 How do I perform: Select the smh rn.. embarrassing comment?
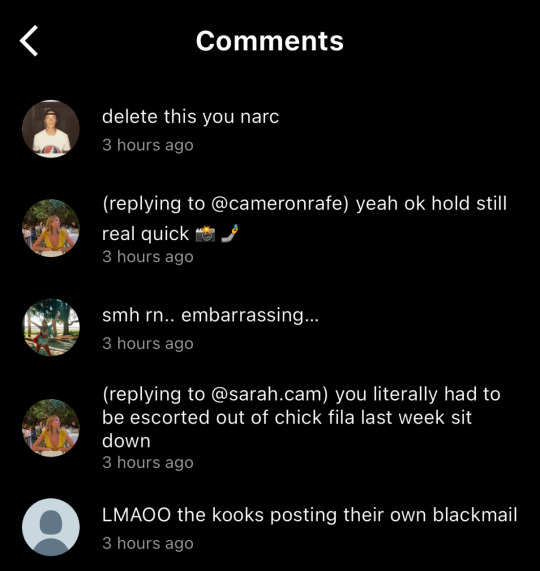click(x=210, y=315)
